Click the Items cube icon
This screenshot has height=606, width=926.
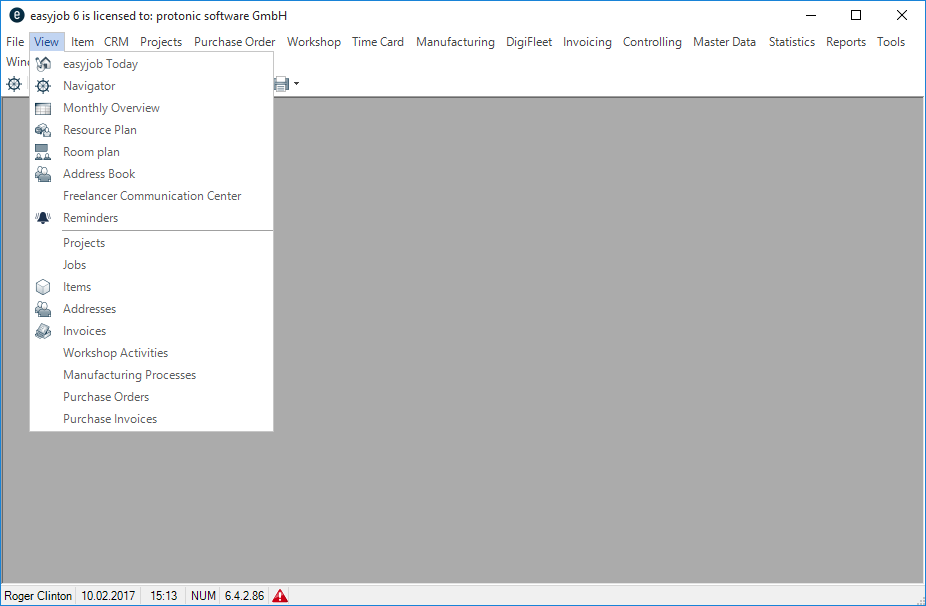click(x=43, y=287)
